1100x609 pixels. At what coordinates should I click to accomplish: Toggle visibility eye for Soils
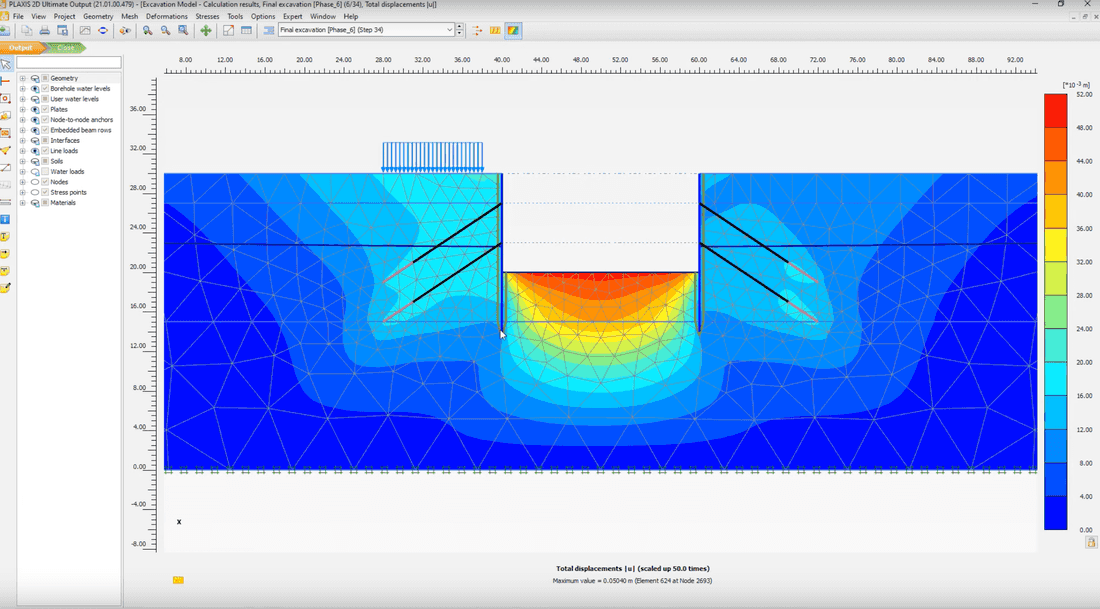tap(34, 161)
